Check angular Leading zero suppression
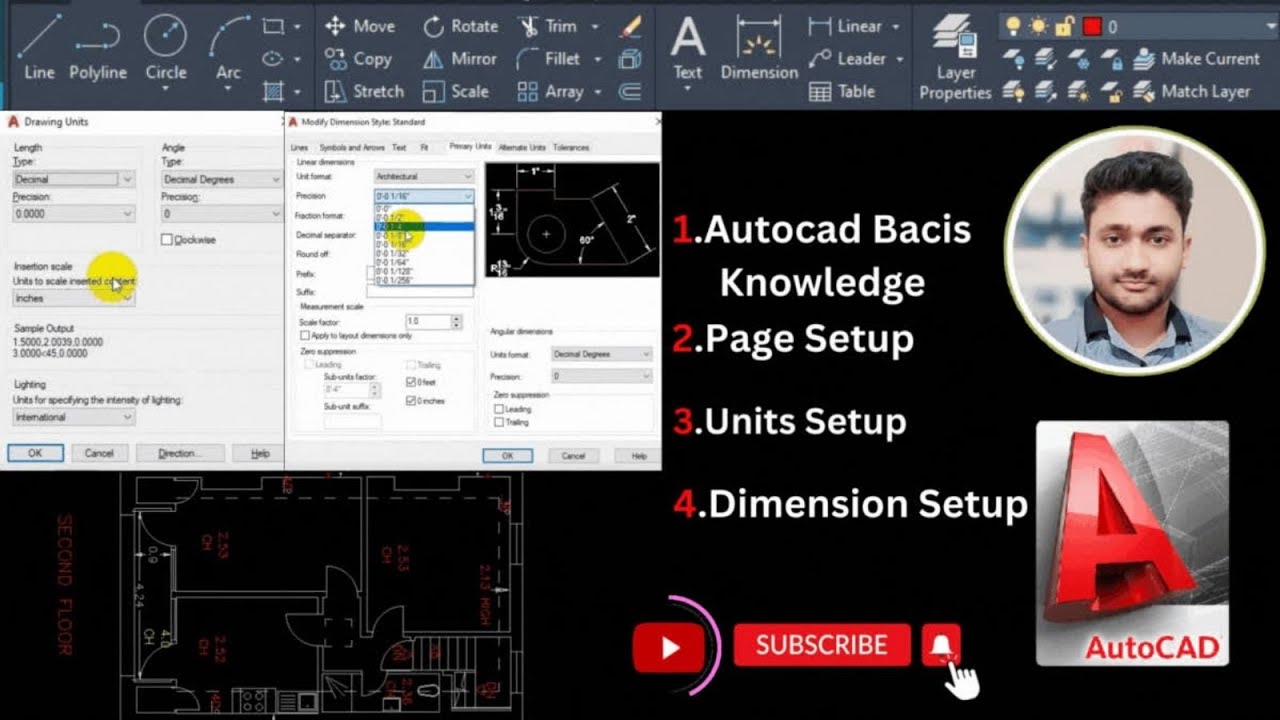1280x720 pixels. click(500, 409)
